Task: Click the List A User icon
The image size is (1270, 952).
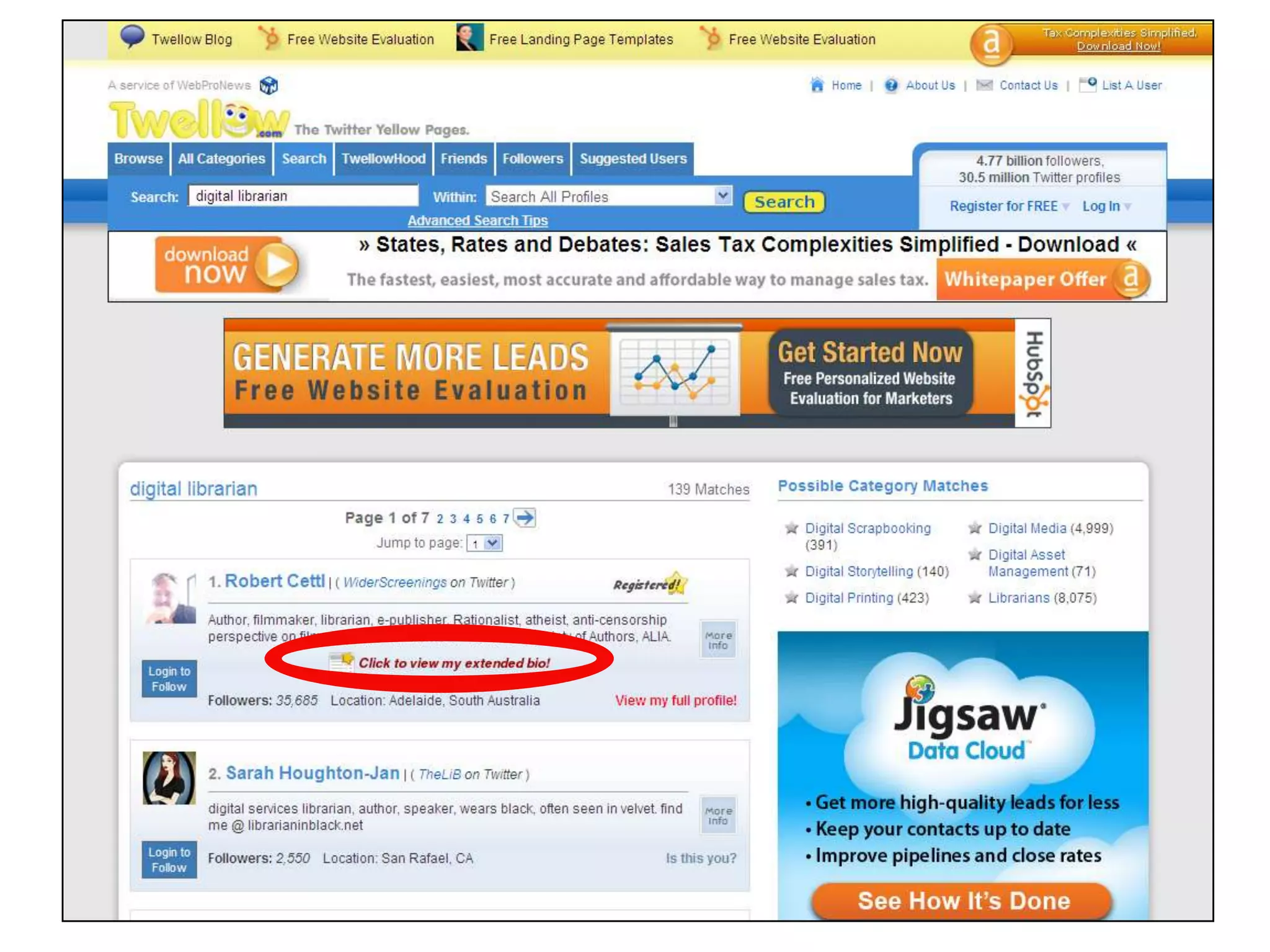Action: coord(1088,84)
